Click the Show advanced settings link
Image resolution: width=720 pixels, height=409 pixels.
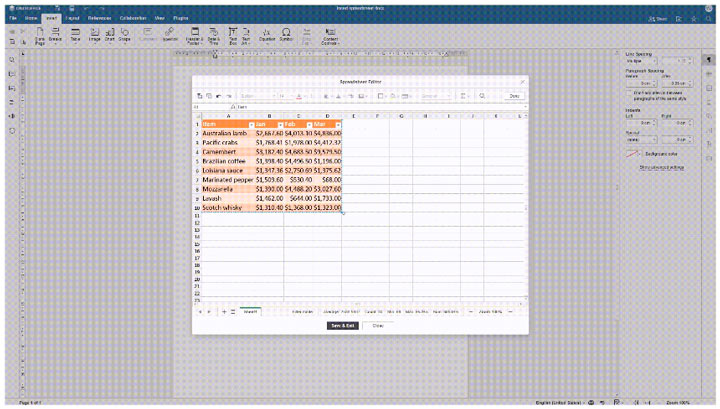click(662, 168)
